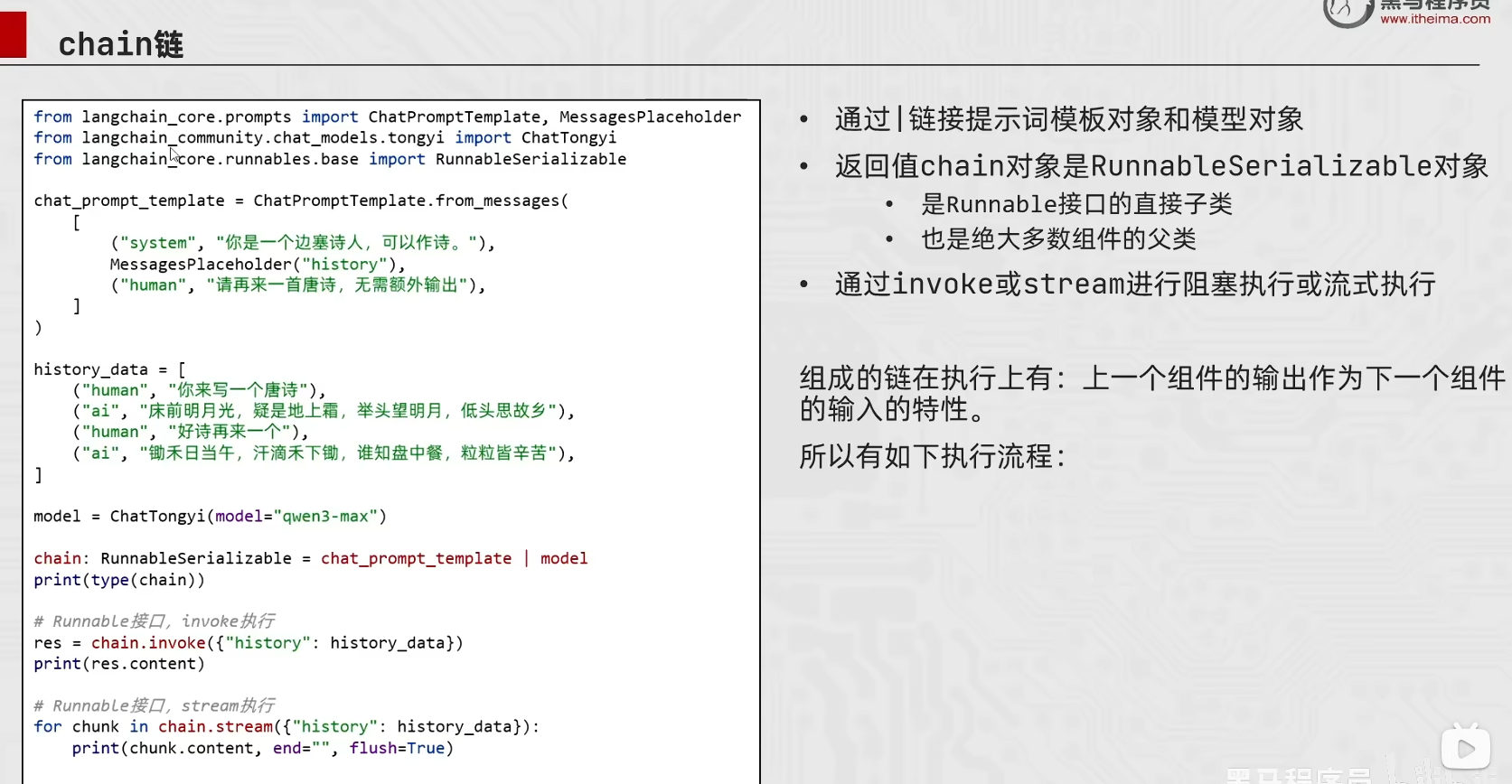Click bullet '通过invoke或stream进行阻塞执行或流式执行'
This screenshot has height=784, width=1512.
click(1135, 285)
